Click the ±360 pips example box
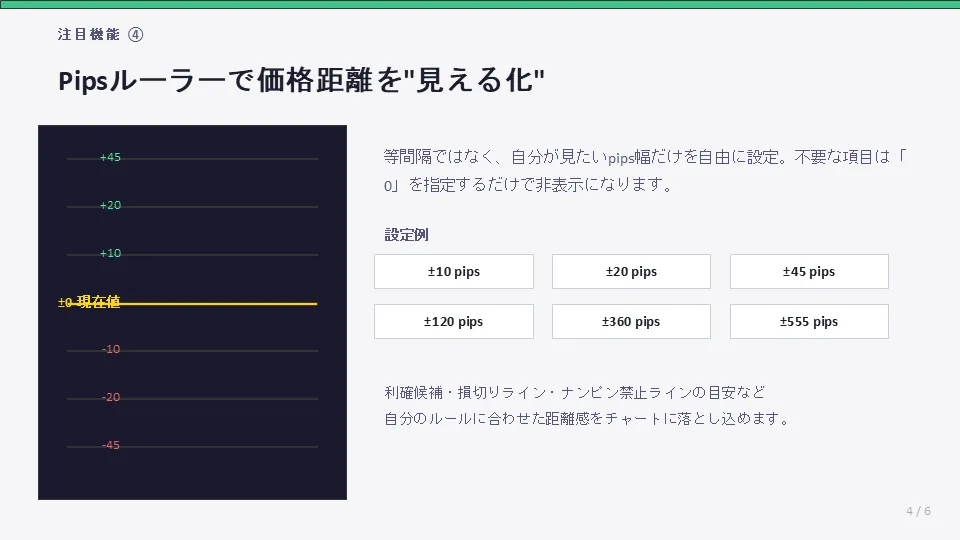 [x=631, y=322]
